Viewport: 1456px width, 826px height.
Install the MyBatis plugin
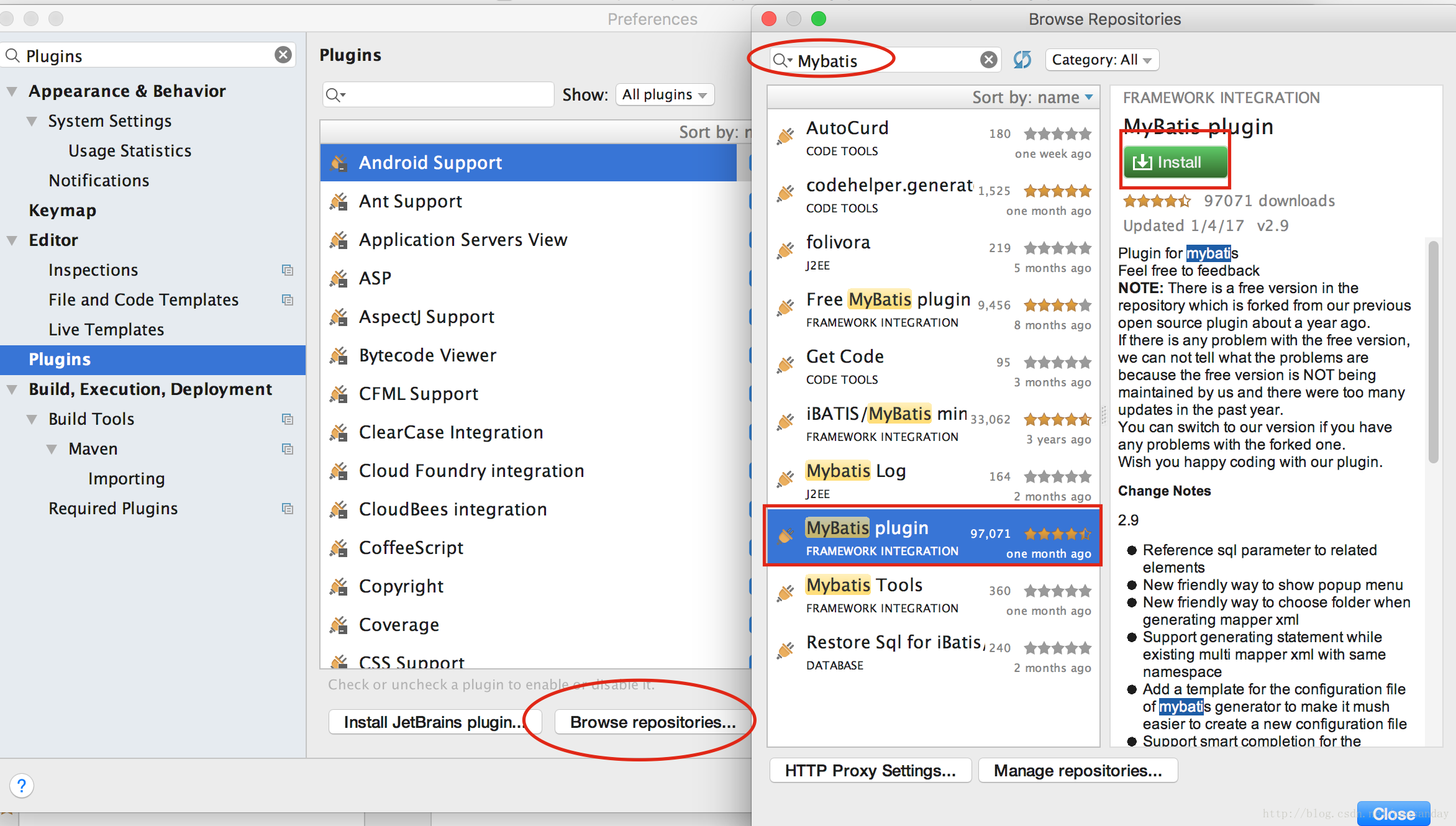point(1175,163)
